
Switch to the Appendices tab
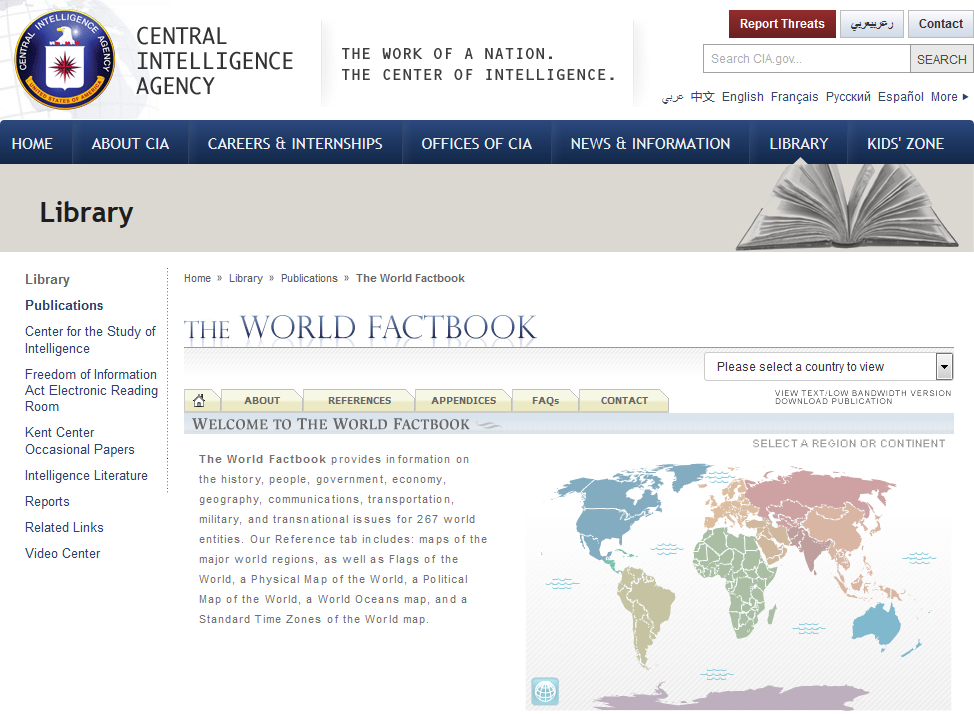[463, 400]
